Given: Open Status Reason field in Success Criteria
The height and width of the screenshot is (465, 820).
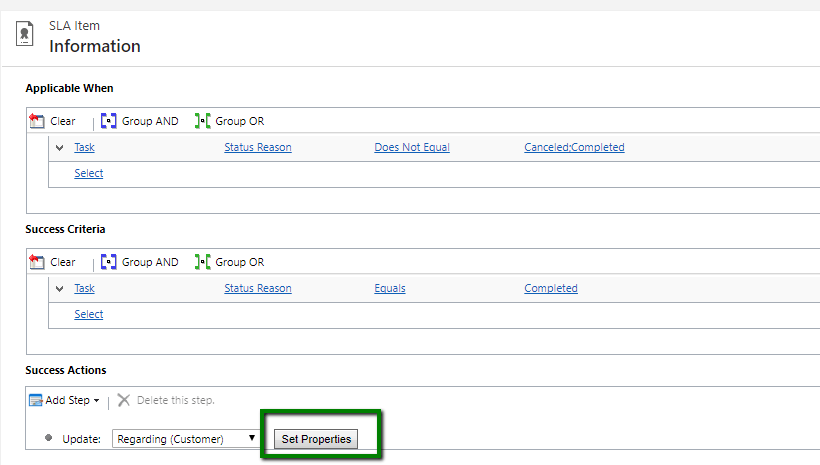Looking at the screenshot, I should pyautogui.click(x=258, y=288).
